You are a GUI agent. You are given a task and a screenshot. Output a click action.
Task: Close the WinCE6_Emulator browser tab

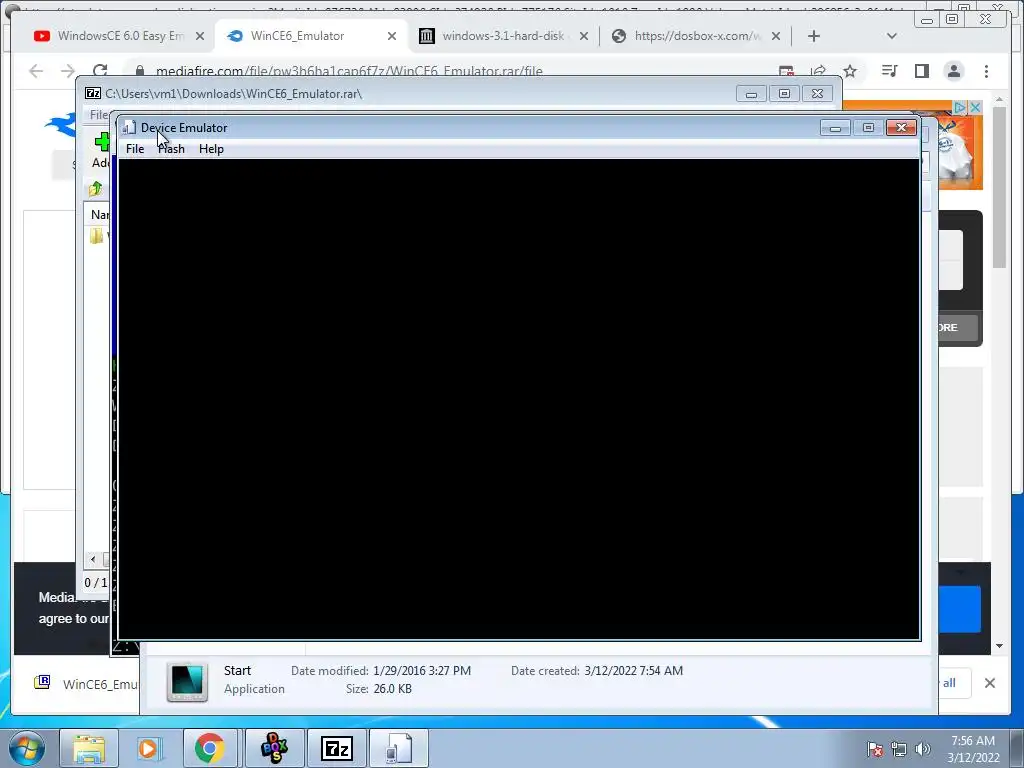pyautogui.click(x=392, y=36)
